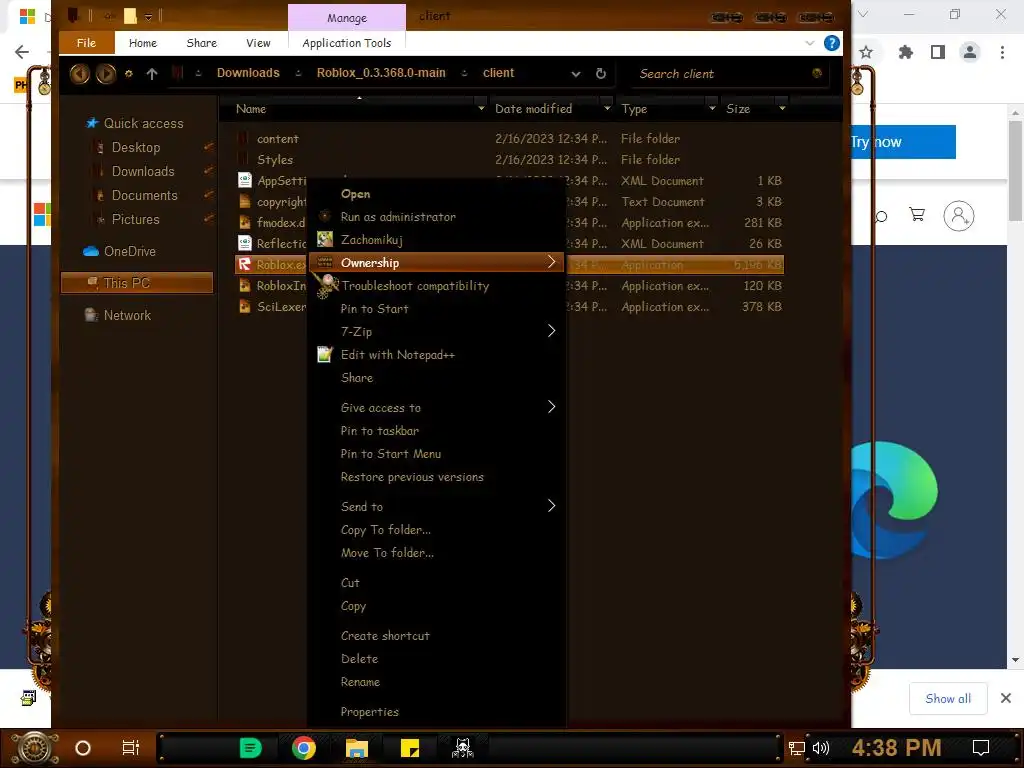Click the Explorer back navigation arrow
Viewport: 1024px width, 768px height.
80,74
